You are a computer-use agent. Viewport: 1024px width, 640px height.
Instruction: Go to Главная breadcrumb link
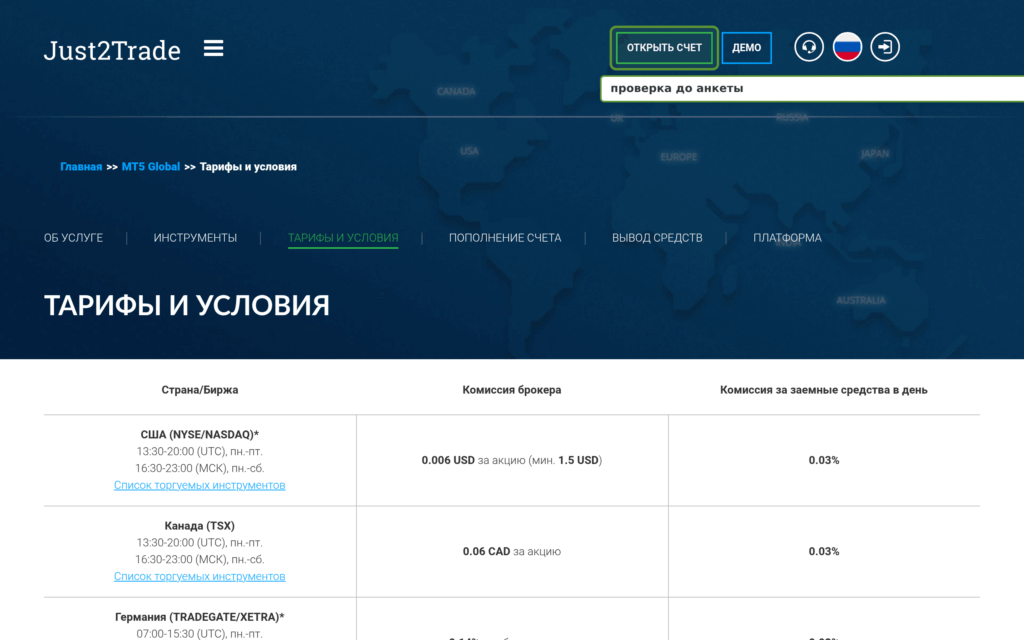[81, 167]
